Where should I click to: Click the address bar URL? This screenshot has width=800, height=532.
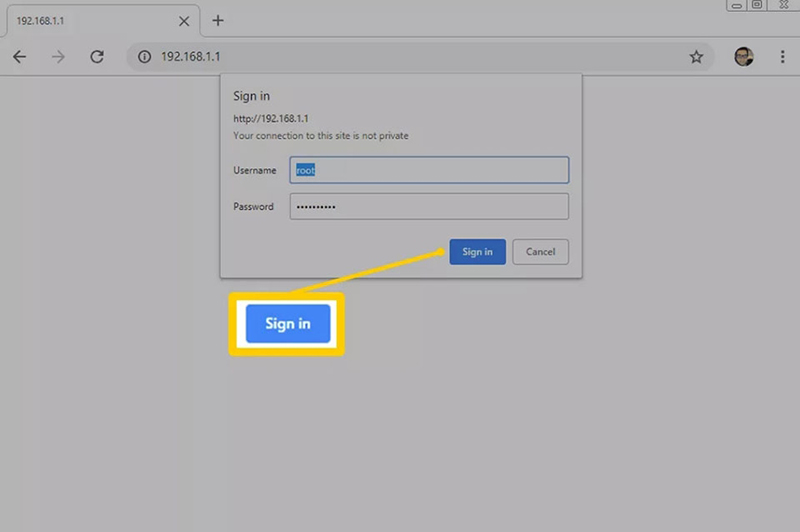coord(400,57)
